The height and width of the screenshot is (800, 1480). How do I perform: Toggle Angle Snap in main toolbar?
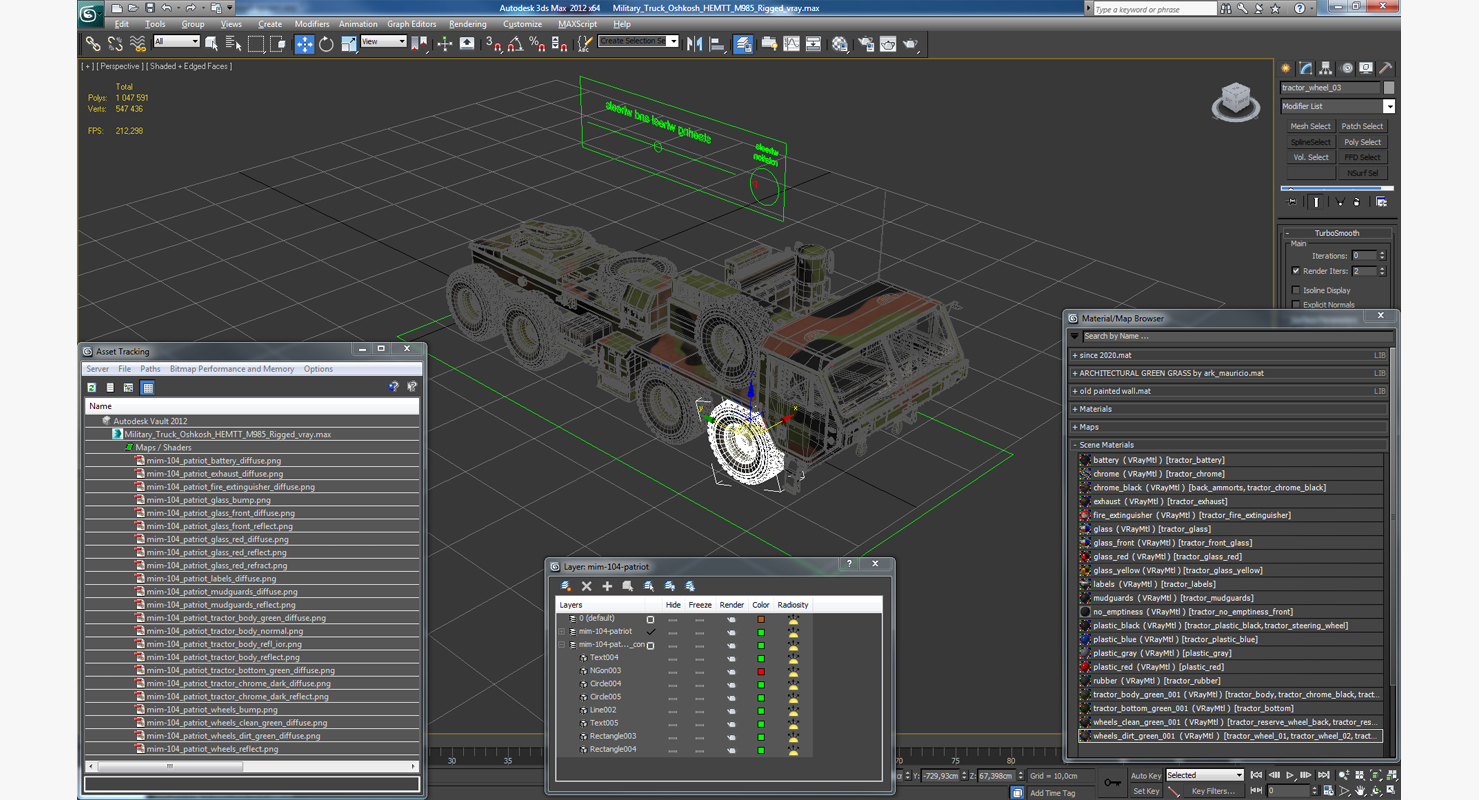(x=515, y=44)
